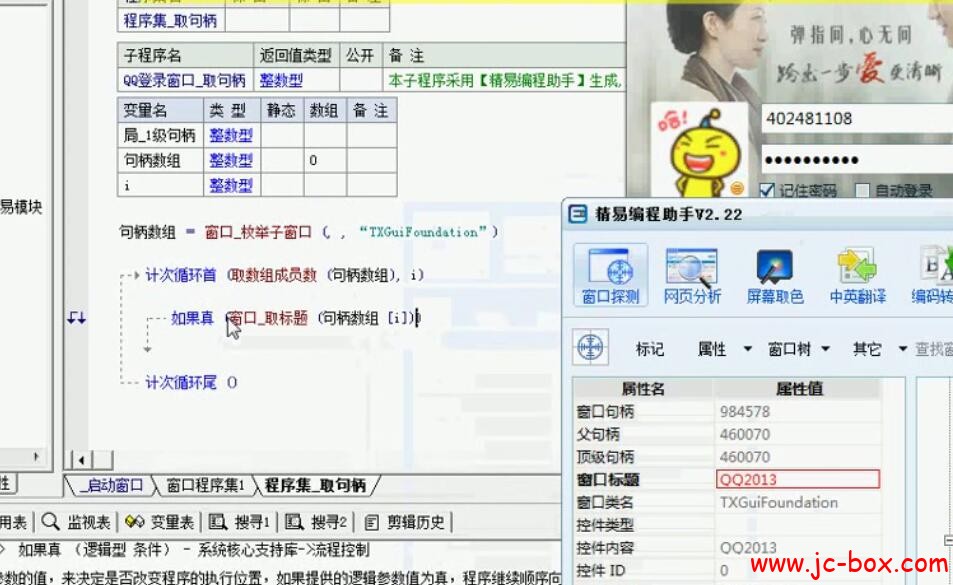Click the 属性值 column header
The height and width of the screenshot is (585, 953).
[x=798, y=389]
